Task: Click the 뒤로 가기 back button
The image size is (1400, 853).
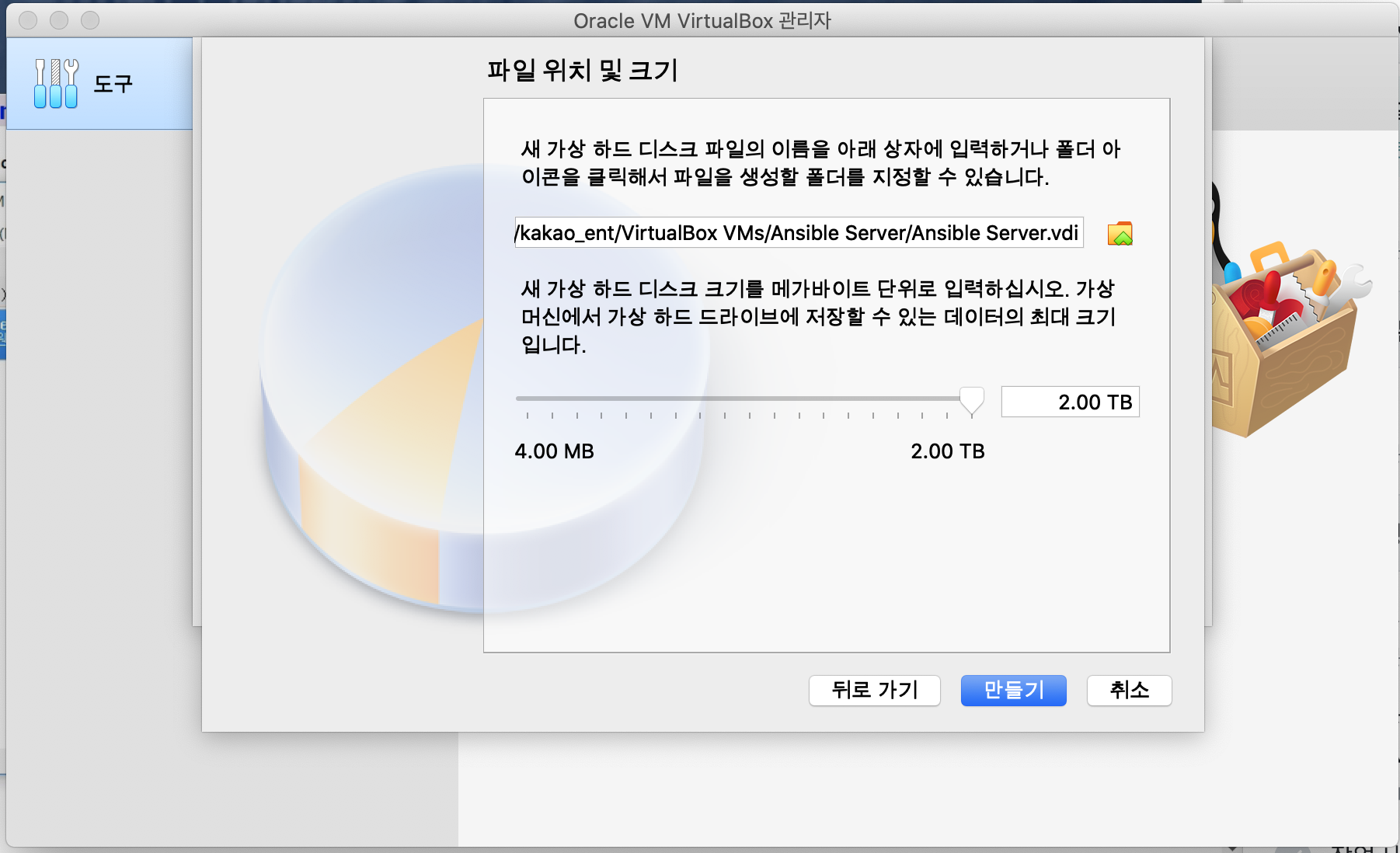Action: click(x=875, y=690)
